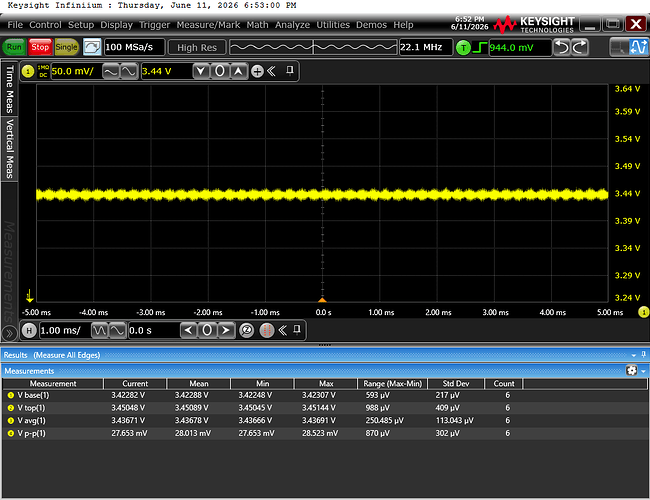
Task: Open the Demos menu
Action: click(x=371, y=25)
